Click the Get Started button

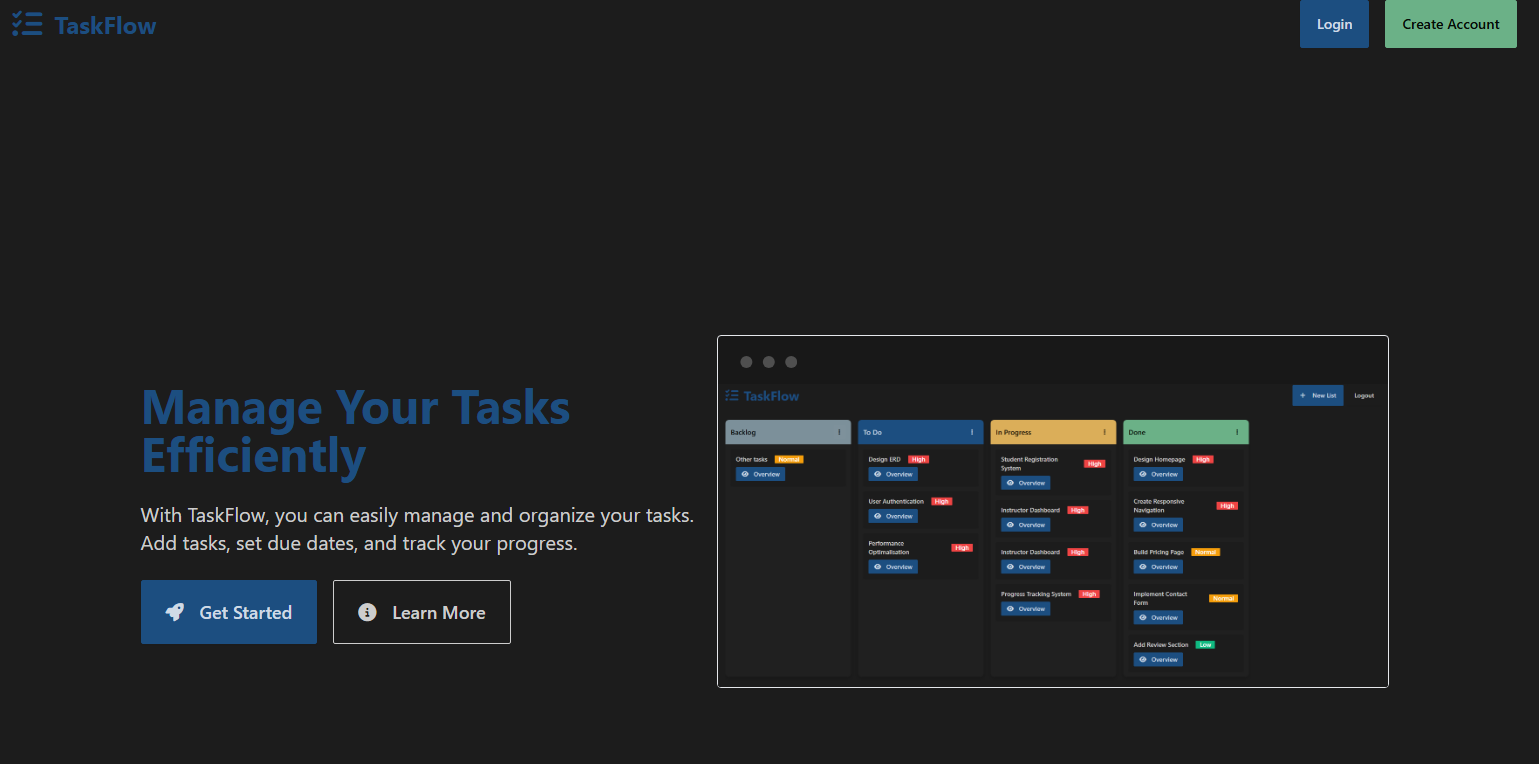tap(229, 612)
